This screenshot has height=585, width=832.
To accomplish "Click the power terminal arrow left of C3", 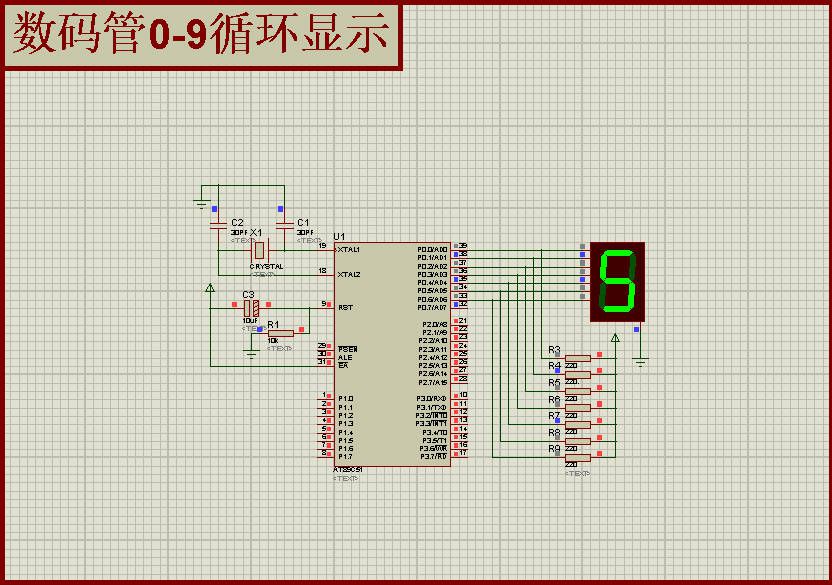I will coord(210,288).
